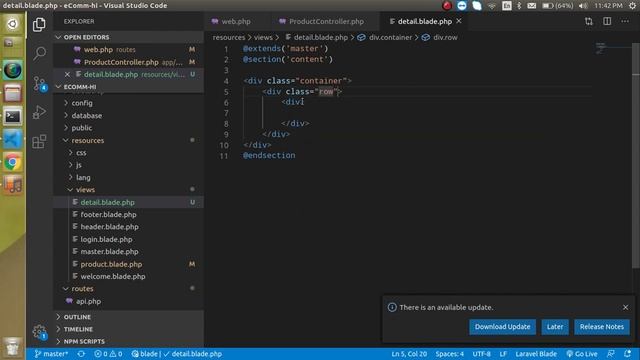Click the div.row breadcrumb

440,37
